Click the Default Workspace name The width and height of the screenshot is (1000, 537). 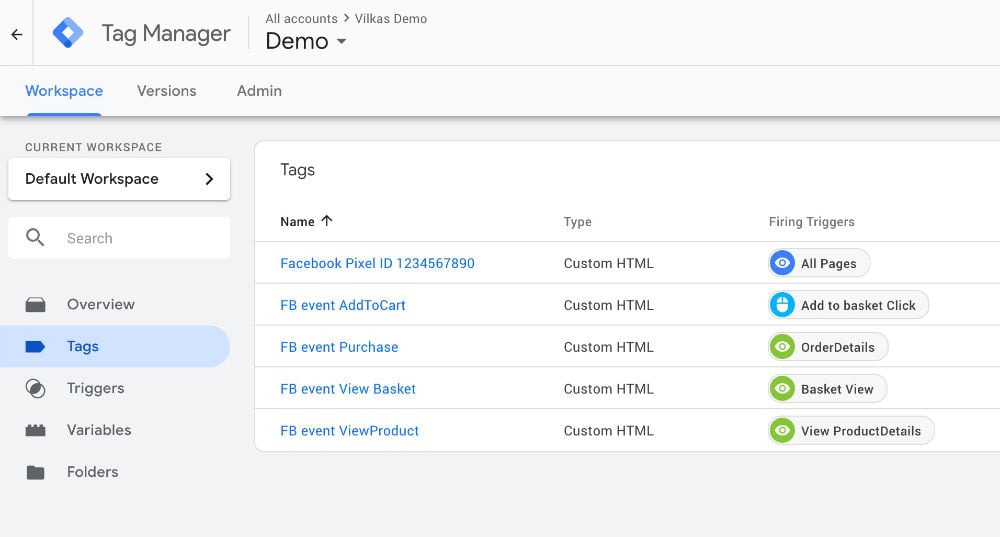[92, 179]
